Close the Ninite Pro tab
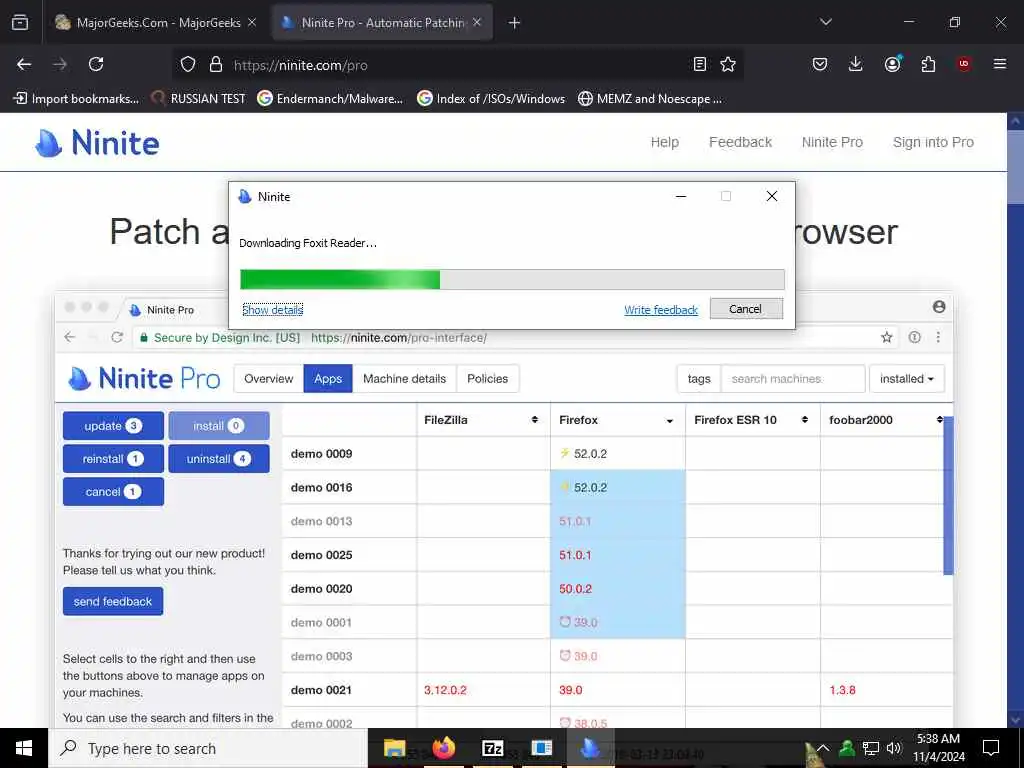 tap(477, 22)
